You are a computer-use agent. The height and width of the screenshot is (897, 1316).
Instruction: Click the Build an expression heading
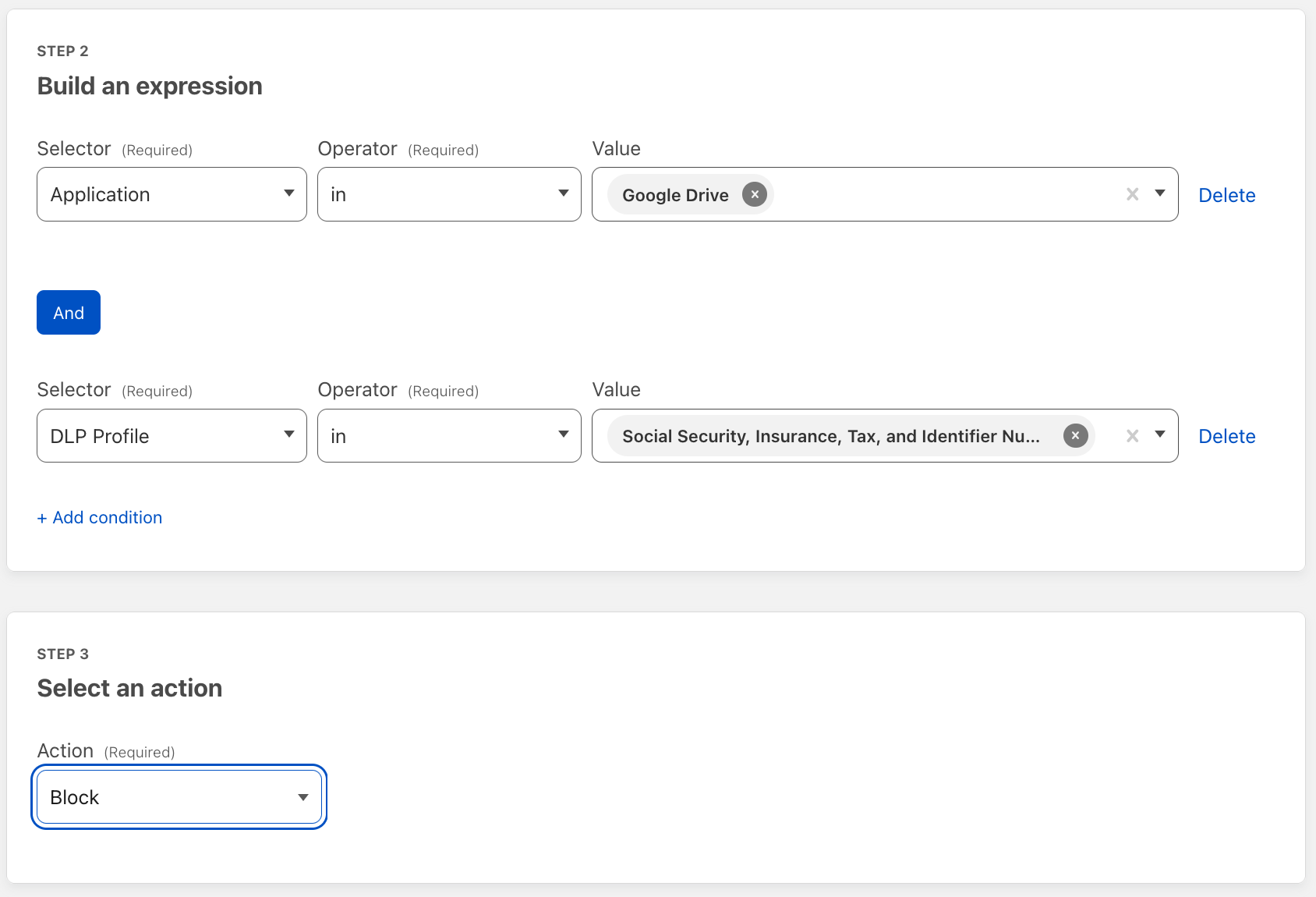coord(150,86)
